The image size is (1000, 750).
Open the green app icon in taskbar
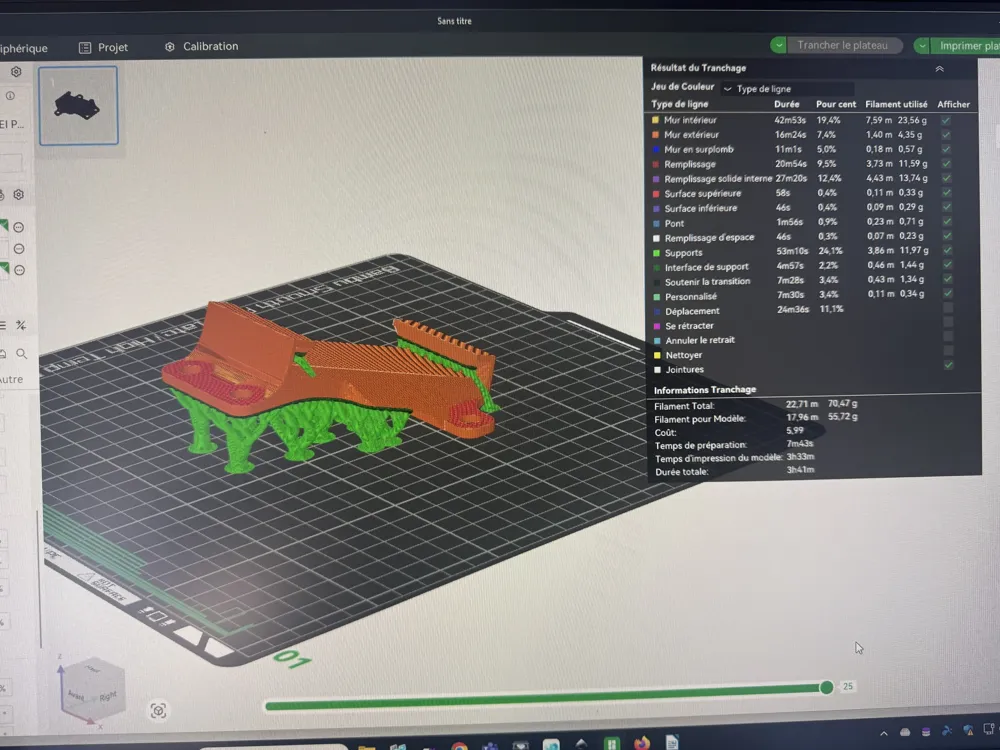coord(611,744)
